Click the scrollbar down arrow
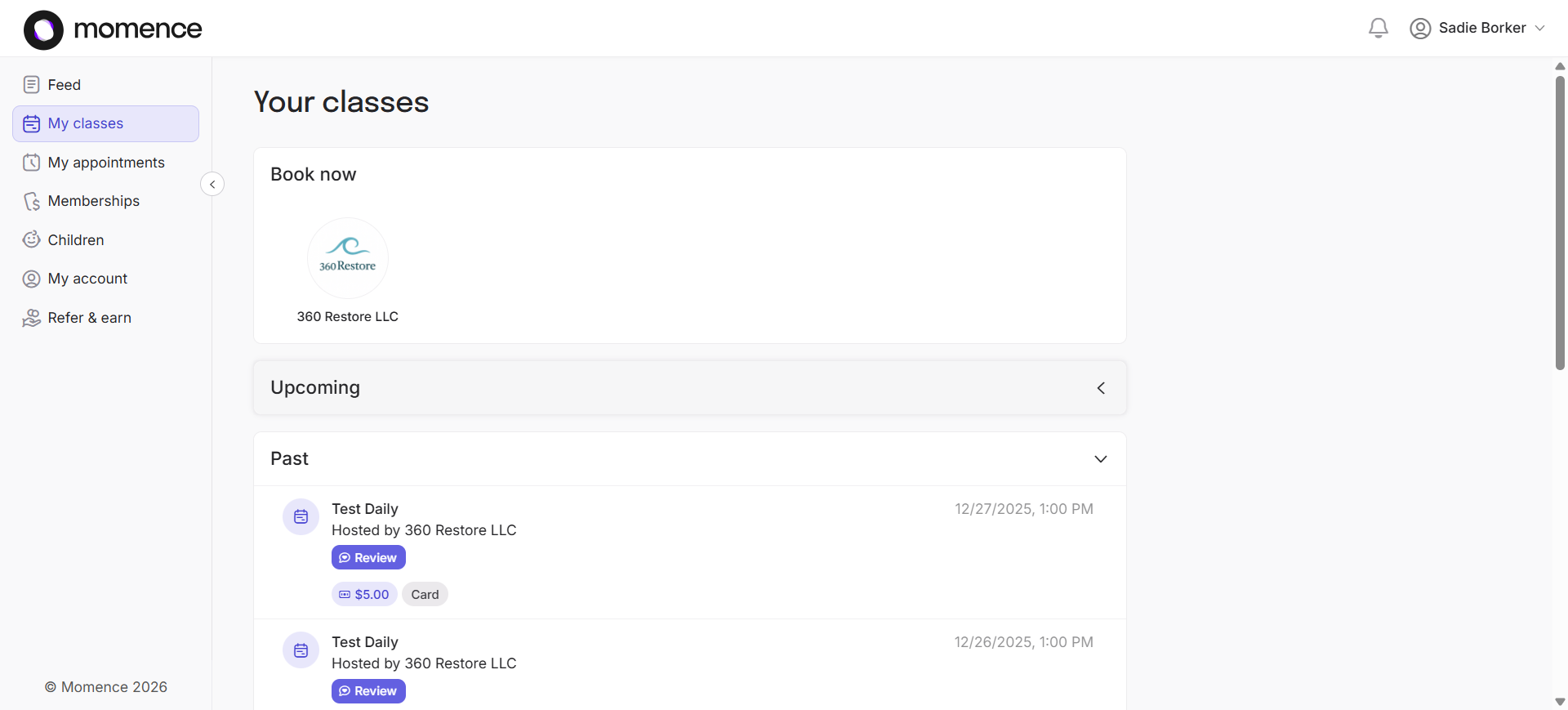 click(x=1560, y=702)
